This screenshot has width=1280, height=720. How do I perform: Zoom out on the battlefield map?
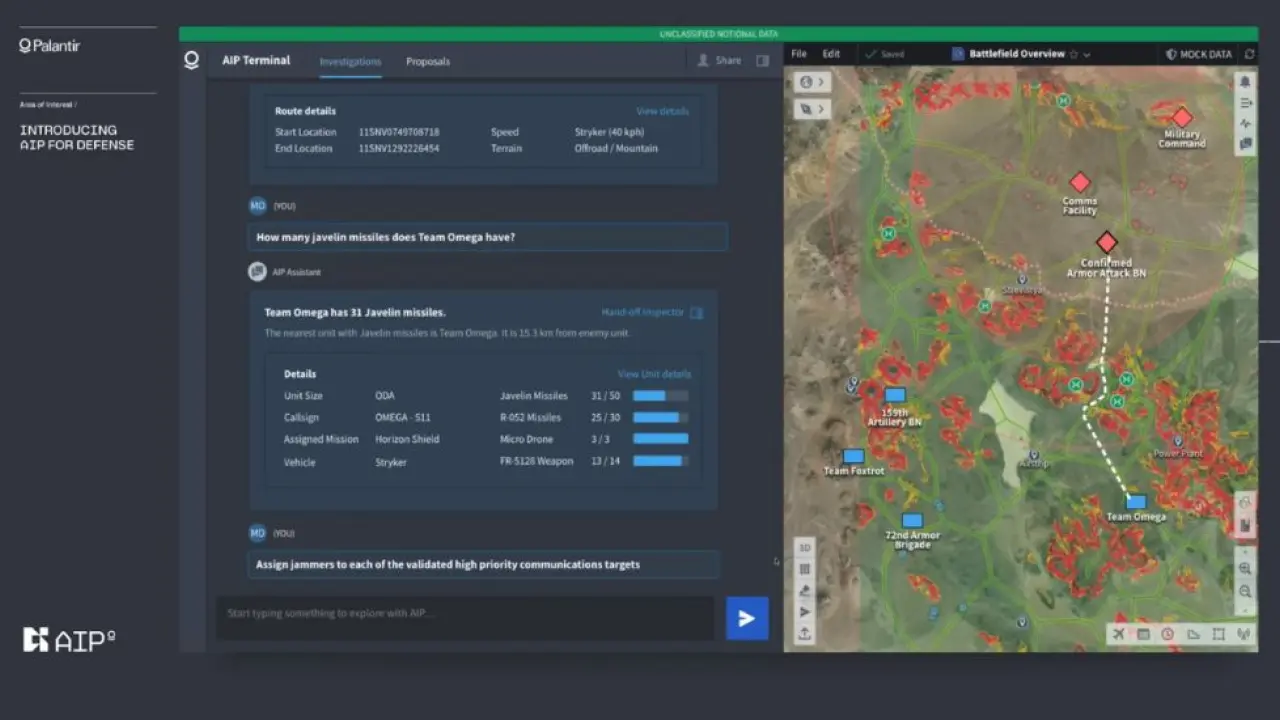point(1245,591)
